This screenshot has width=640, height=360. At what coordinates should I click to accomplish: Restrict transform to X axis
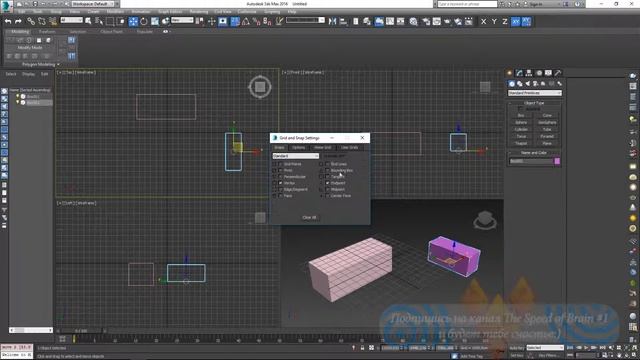click(x=483, y=21)
